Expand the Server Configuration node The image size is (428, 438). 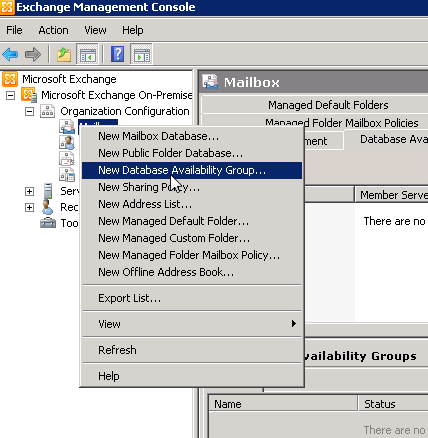pos(29,191)
